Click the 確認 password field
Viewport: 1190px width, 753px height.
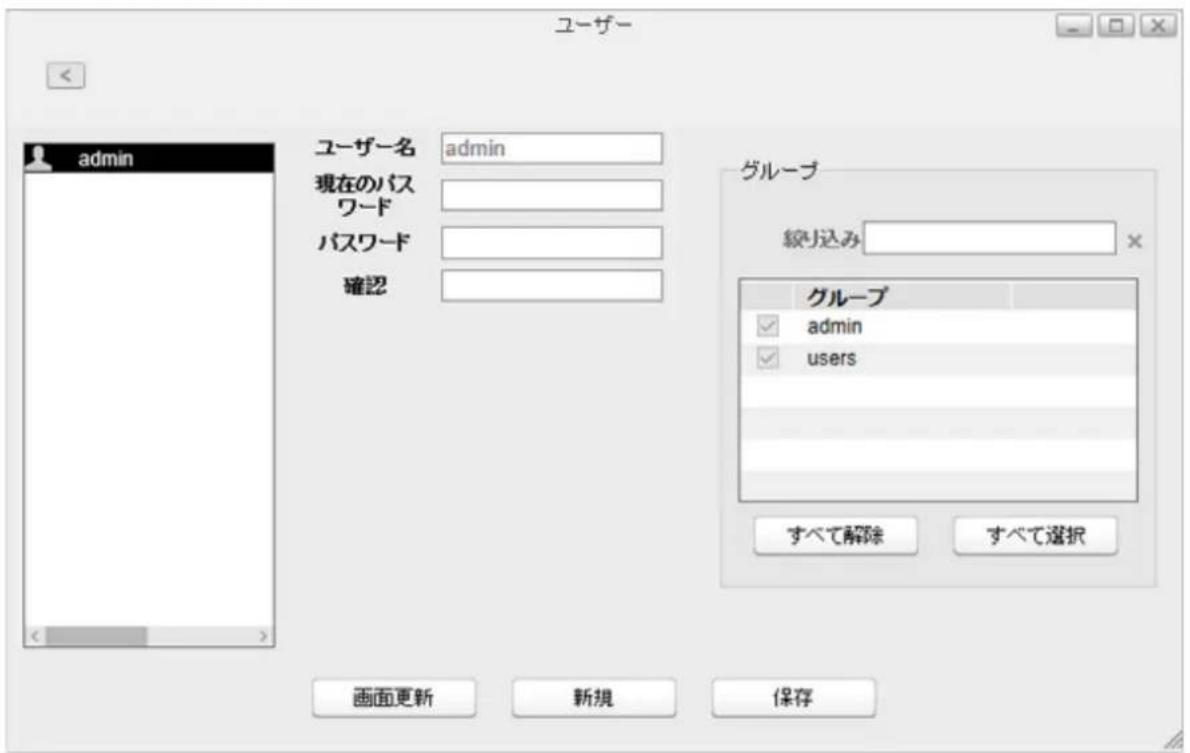point(552,286)
